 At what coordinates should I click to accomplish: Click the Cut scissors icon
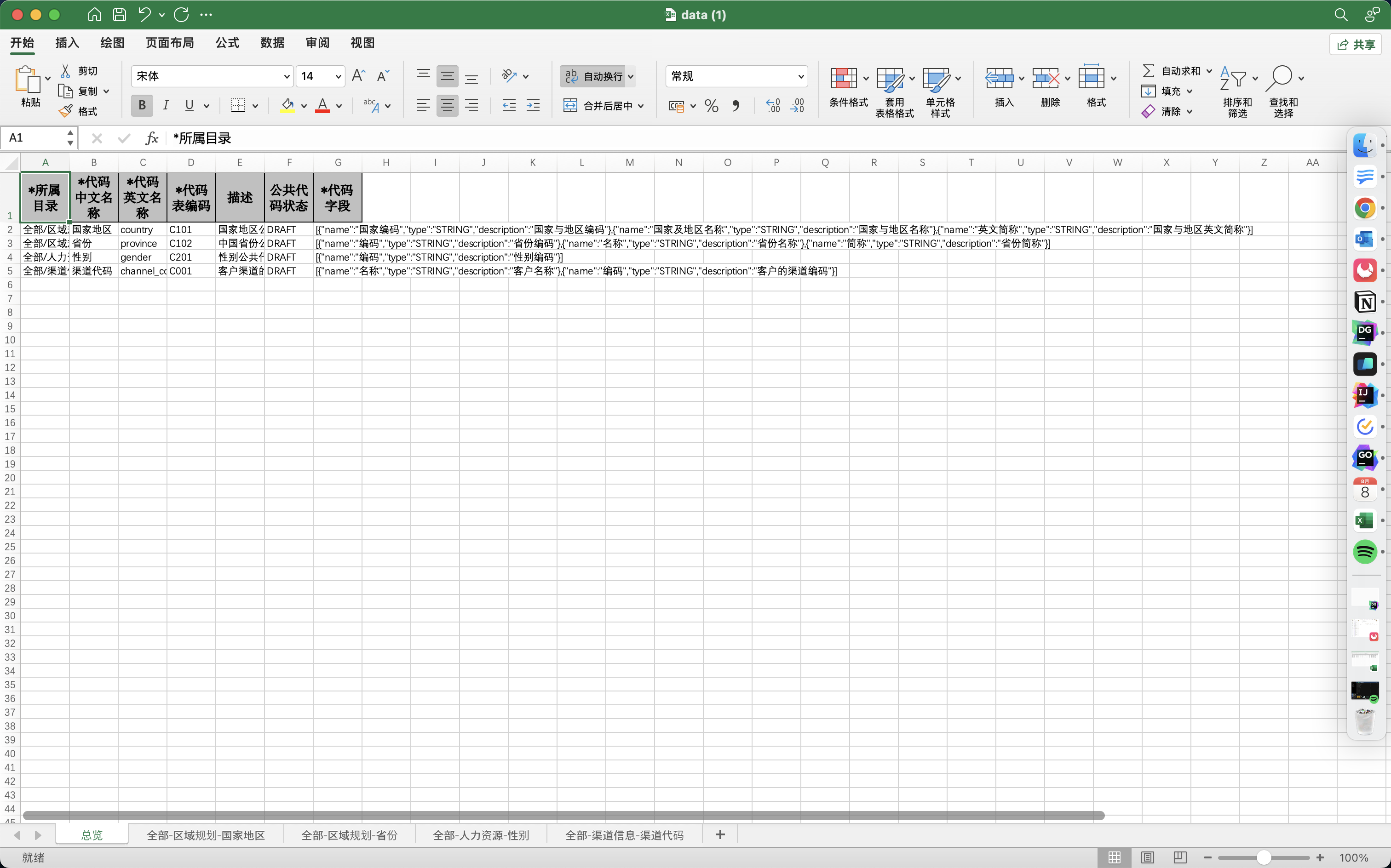(65, 71)
